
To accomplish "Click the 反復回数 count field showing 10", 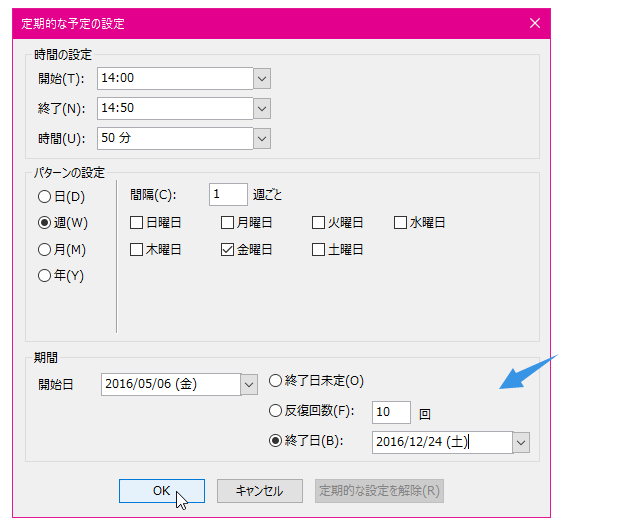I will 391,412.
